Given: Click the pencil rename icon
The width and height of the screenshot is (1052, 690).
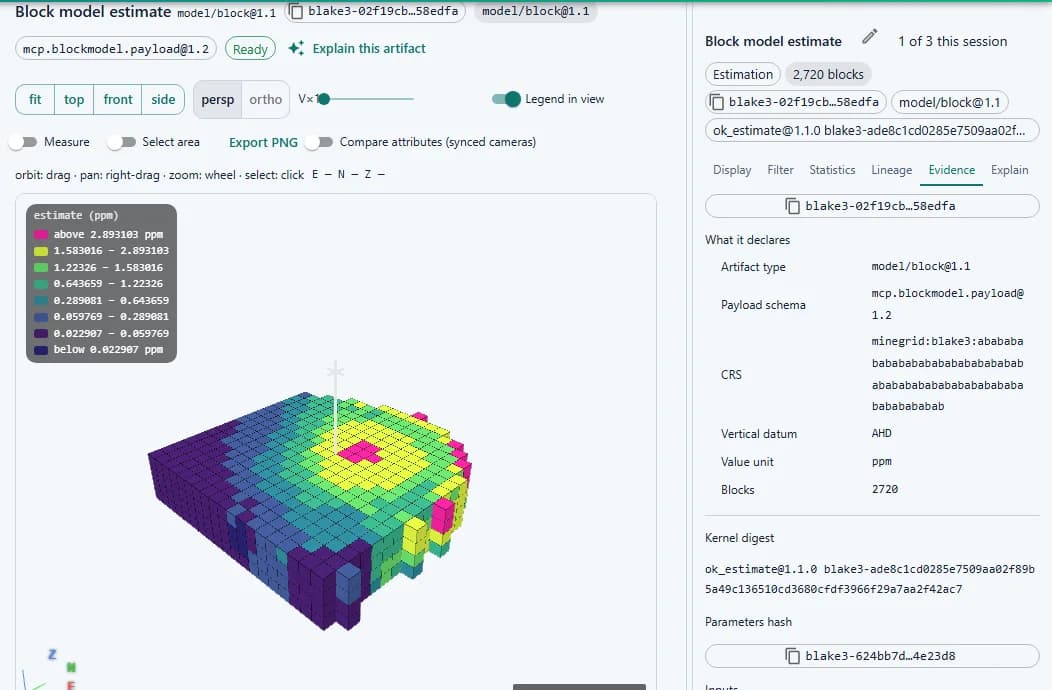Looking at the screenshot, I should (870, 36).
